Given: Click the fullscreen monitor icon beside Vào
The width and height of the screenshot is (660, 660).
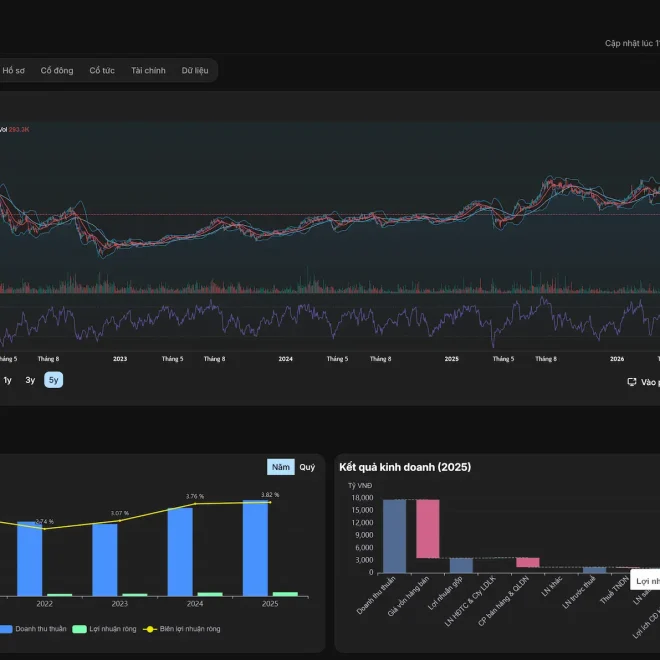Looking at the screenshot, I should tap(632, 382).
